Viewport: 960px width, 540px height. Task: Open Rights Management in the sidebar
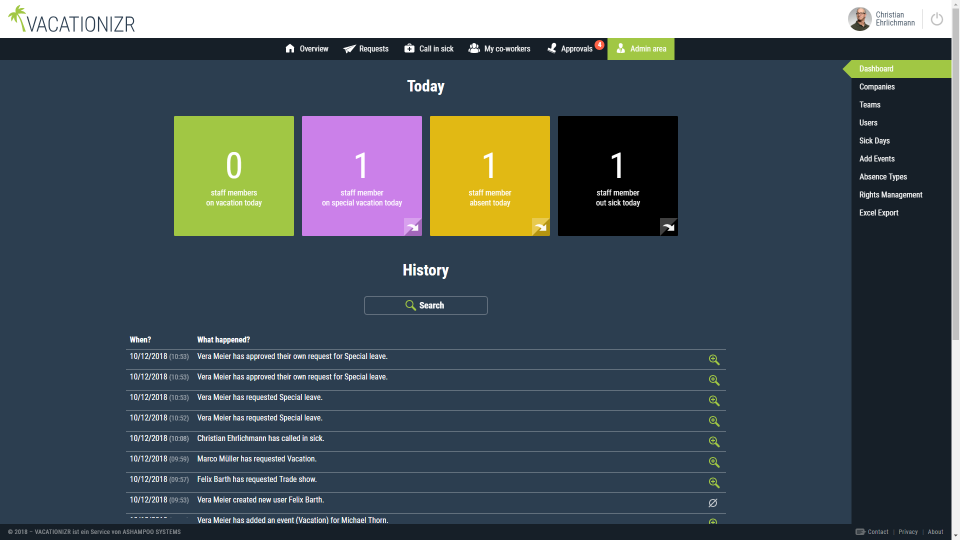[890, 195]
